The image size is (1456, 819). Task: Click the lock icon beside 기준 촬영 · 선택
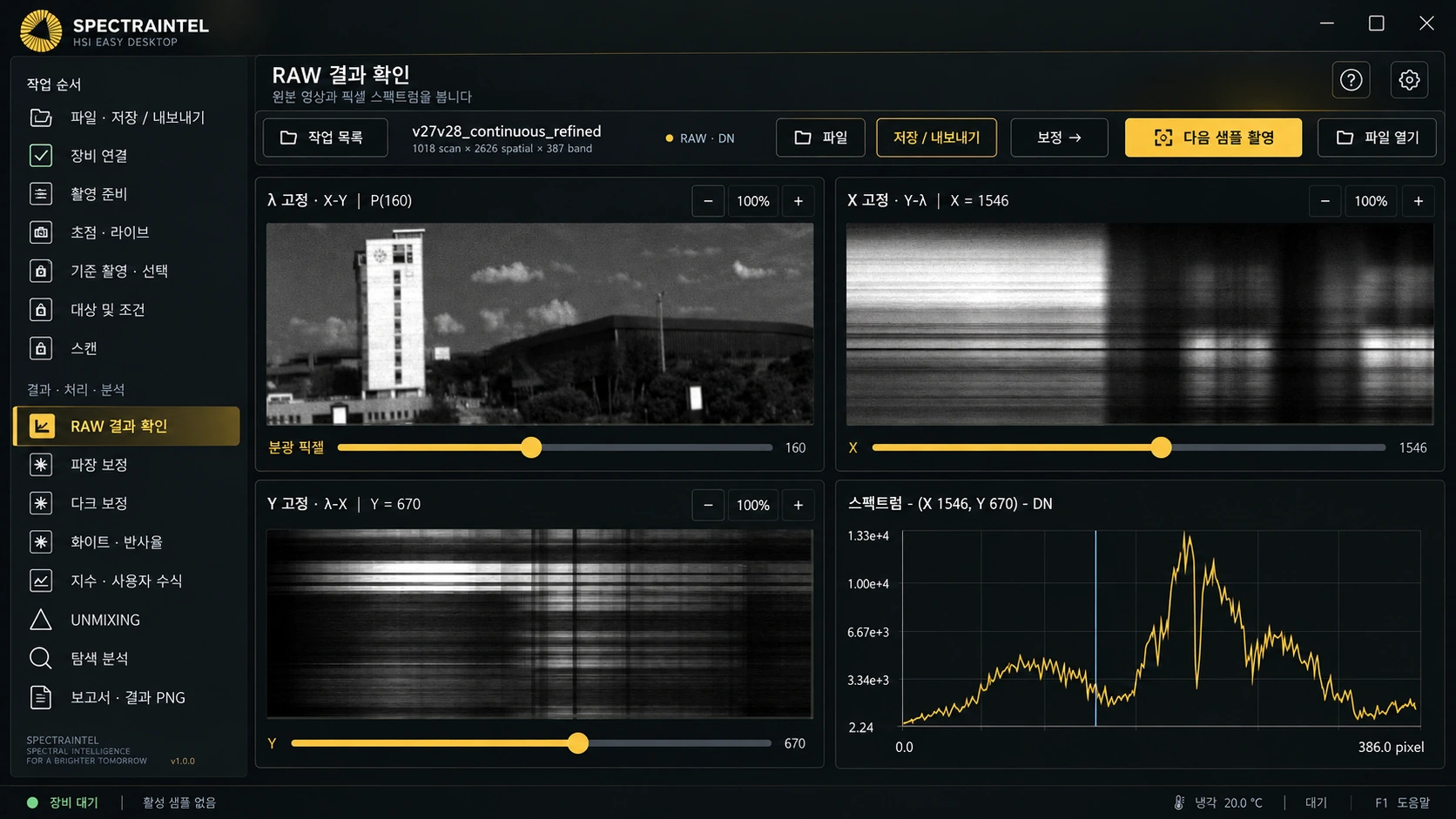(x=41, y=271)
